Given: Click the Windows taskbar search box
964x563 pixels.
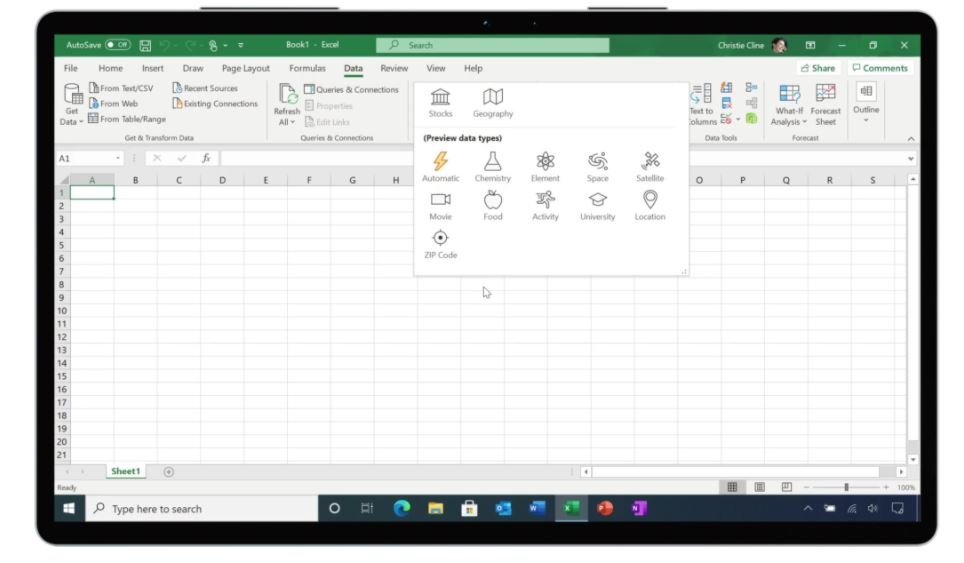Looking at the screenshot, I should pyautogui.click(x=200, y=509).
